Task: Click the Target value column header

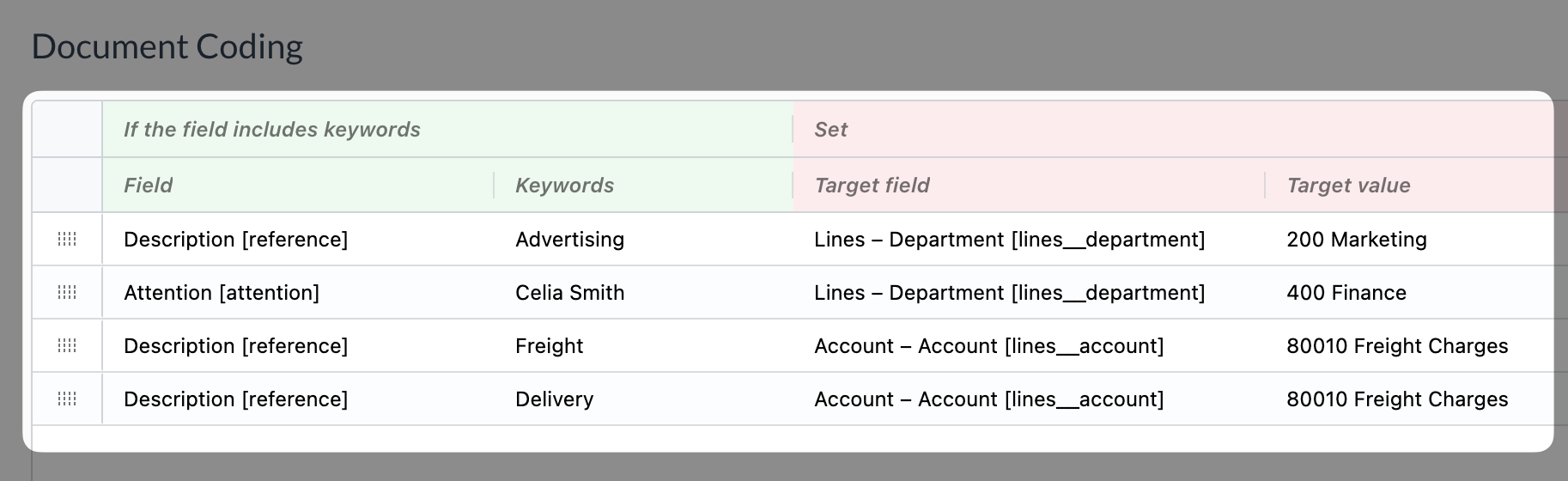Action: 1348,185
